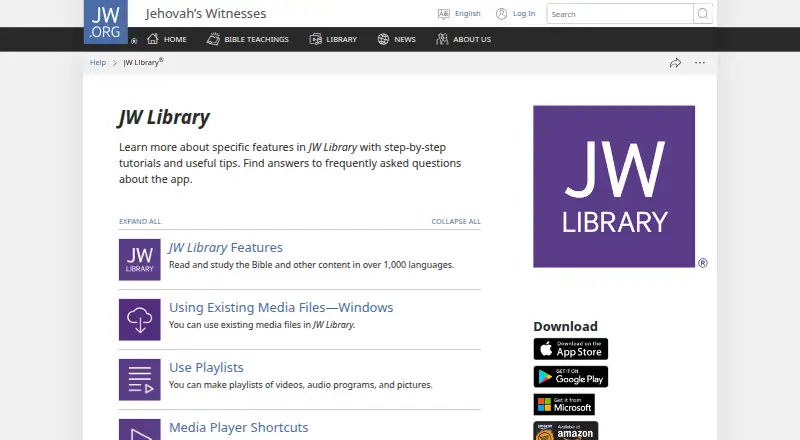Viewport: 800px width, 440px height.
Task: Click the Home house icon
Action: (153, 39)
